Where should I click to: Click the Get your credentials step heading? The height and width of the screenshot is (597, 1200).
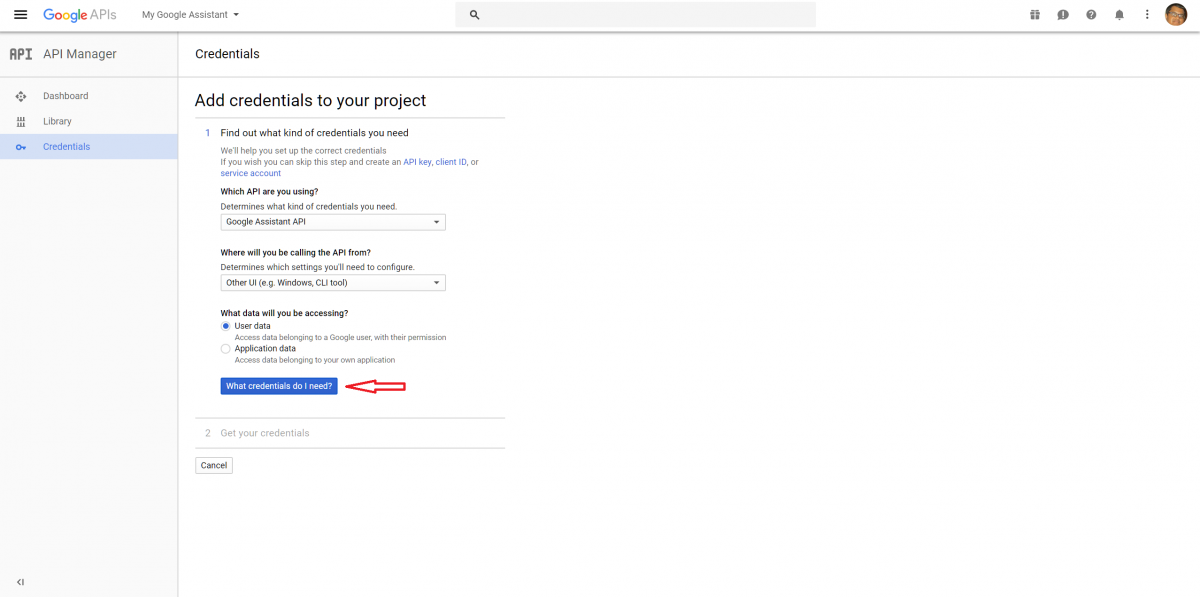pos(265,433)
